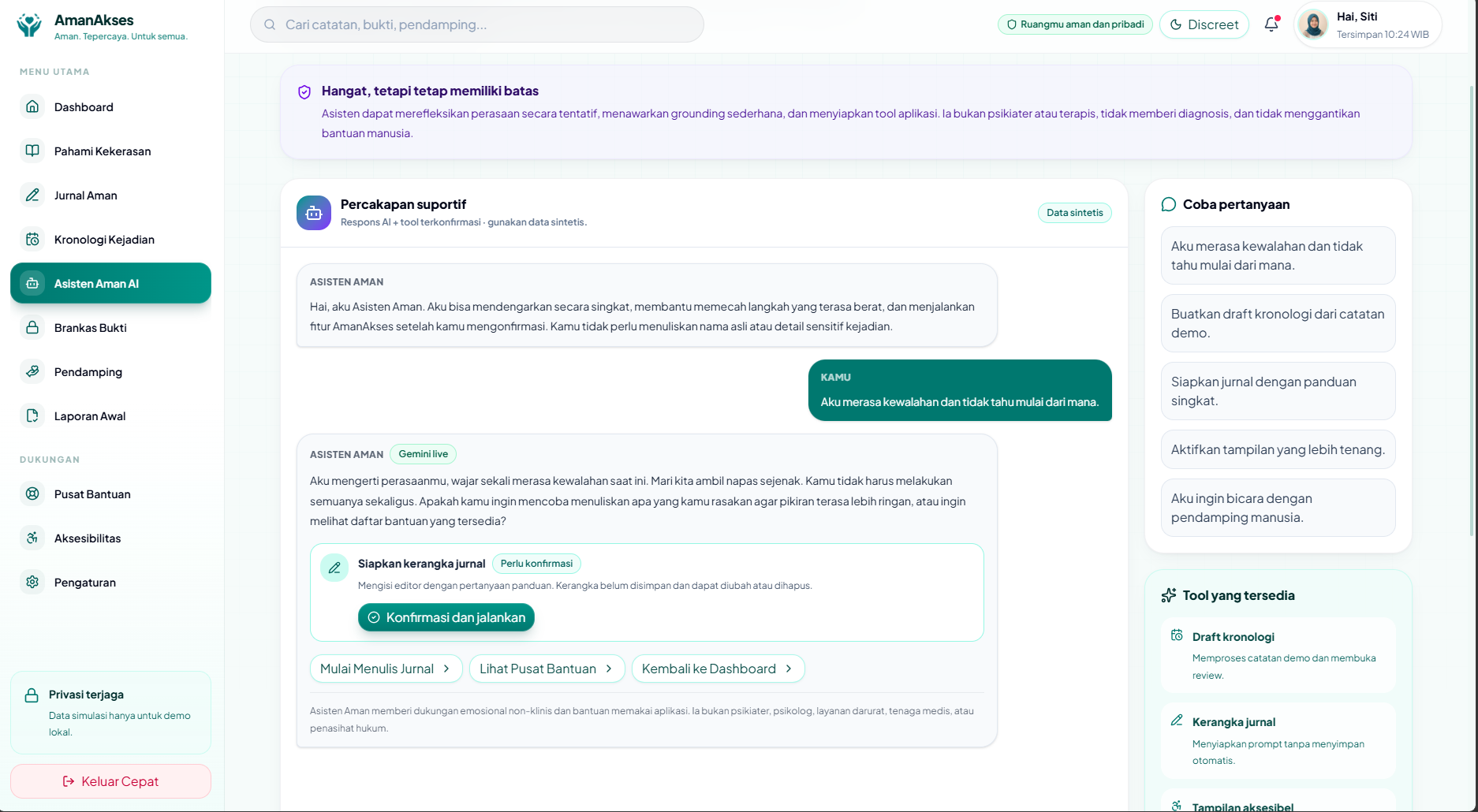This screenshot has height=812, width=1478.
Task: Click Konfirmasi dan jalankan button
Action: (446, 617)
